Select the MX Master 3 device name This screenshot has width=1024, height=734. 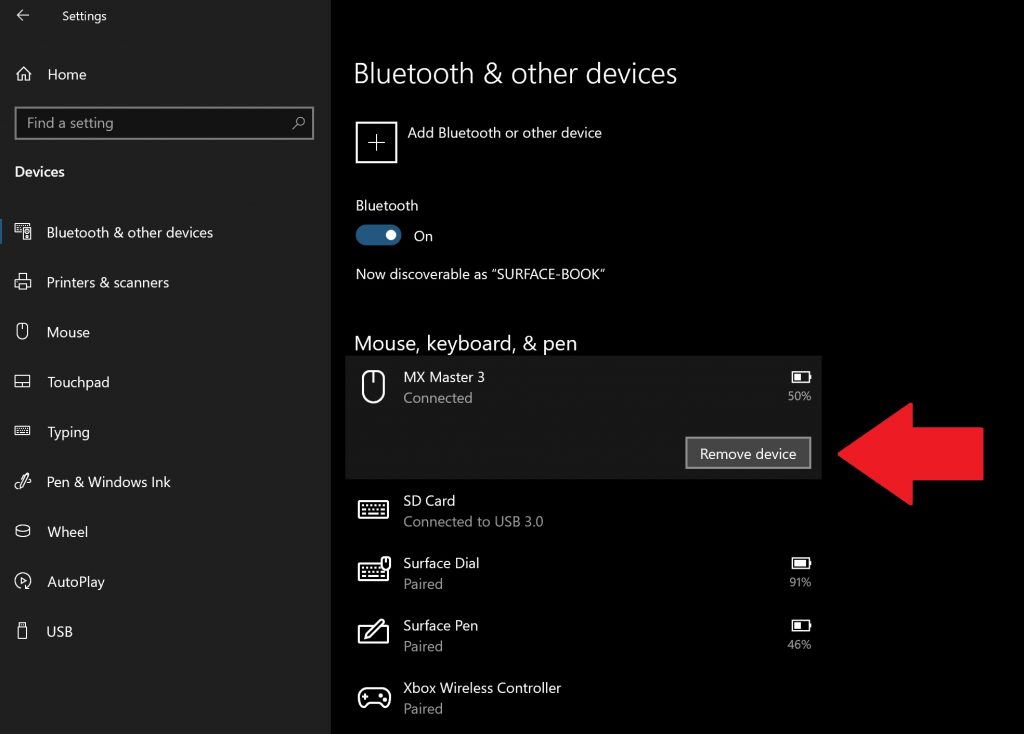(444, 377)
